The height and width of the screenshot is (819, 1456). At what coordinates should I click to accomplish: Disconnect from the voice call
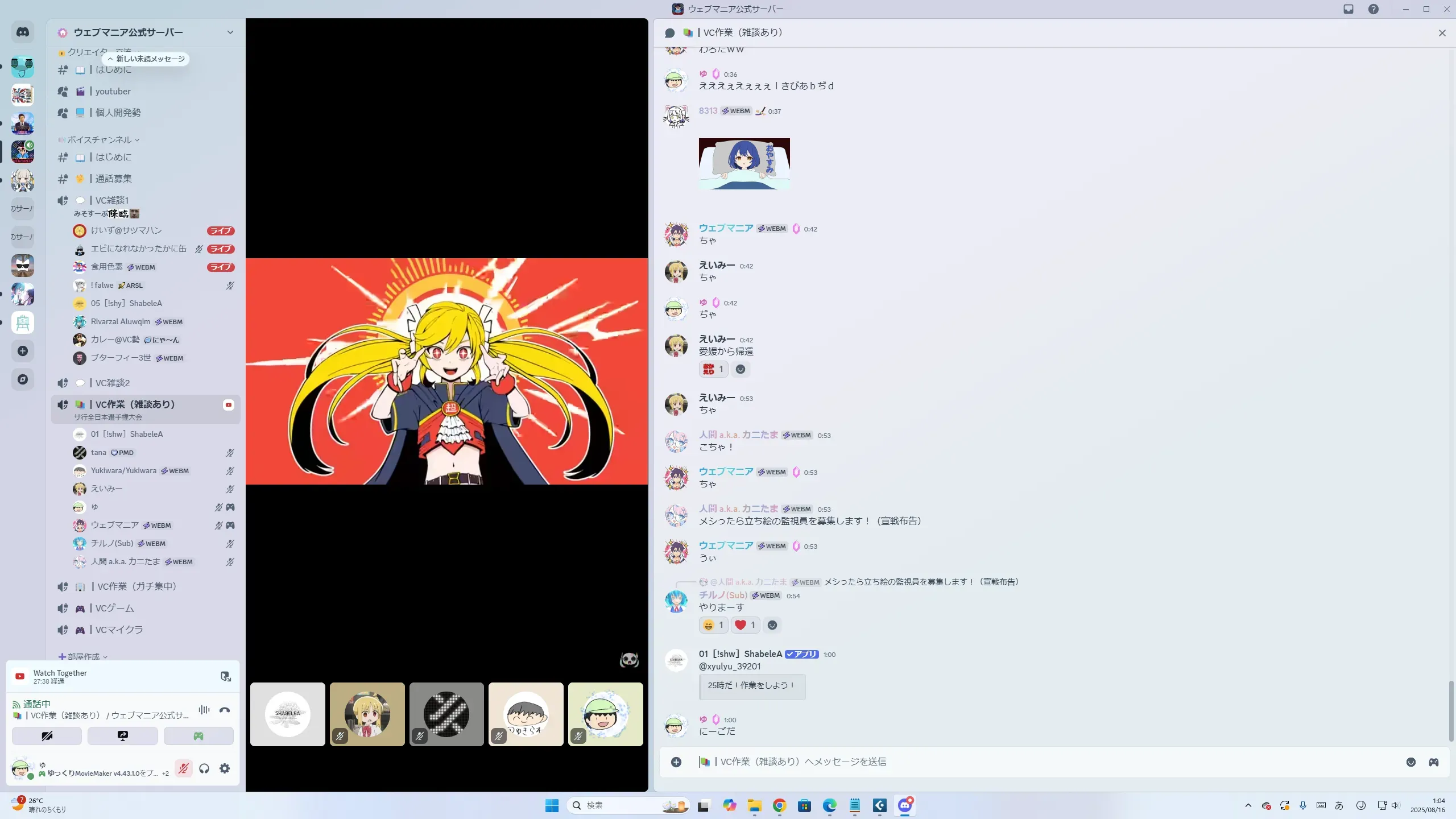[x=225, y=710]
